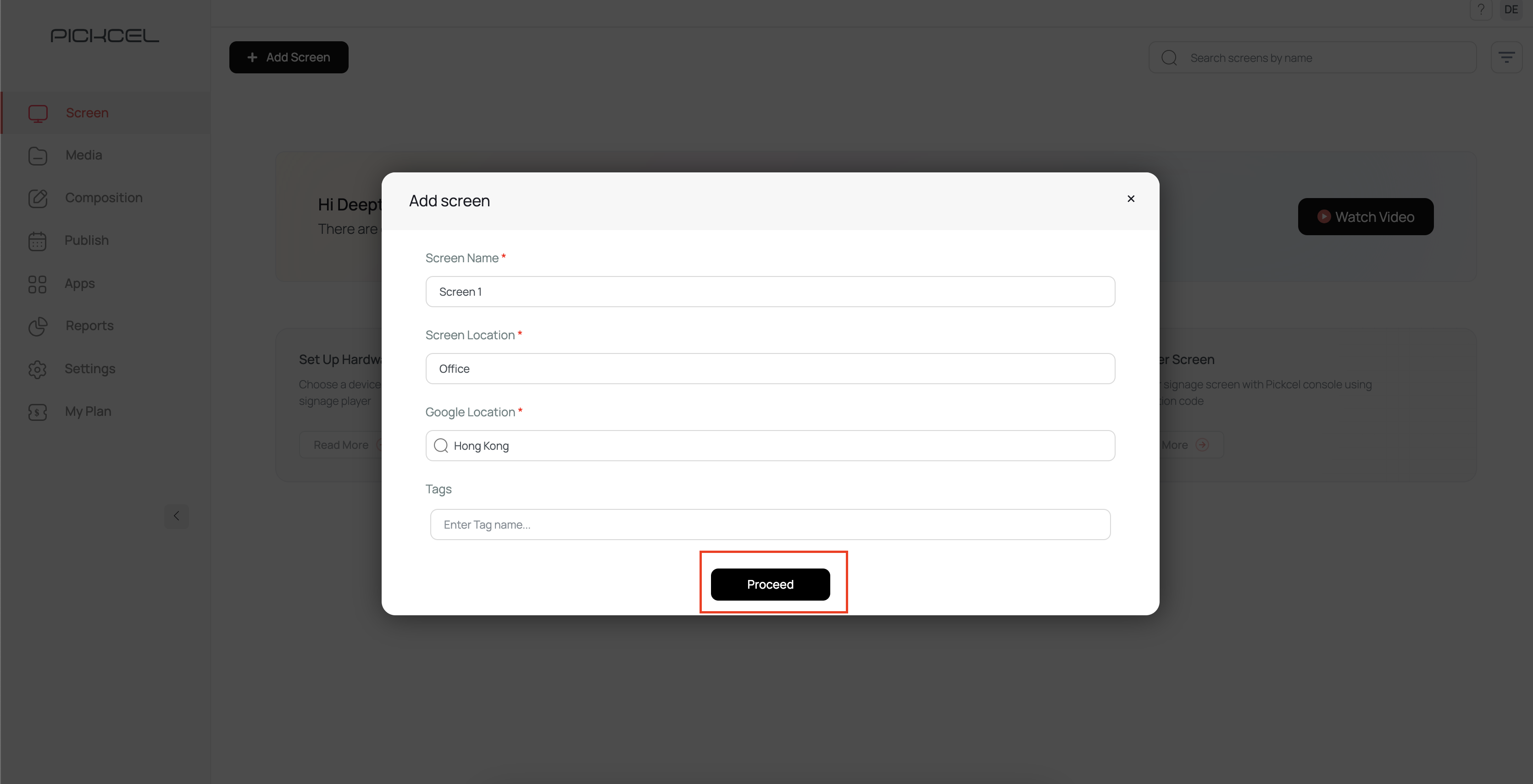Screen dimensions: 1533x784
Task: Click the Google Location label
Action: pyautogui.click(x=470, y=412)
